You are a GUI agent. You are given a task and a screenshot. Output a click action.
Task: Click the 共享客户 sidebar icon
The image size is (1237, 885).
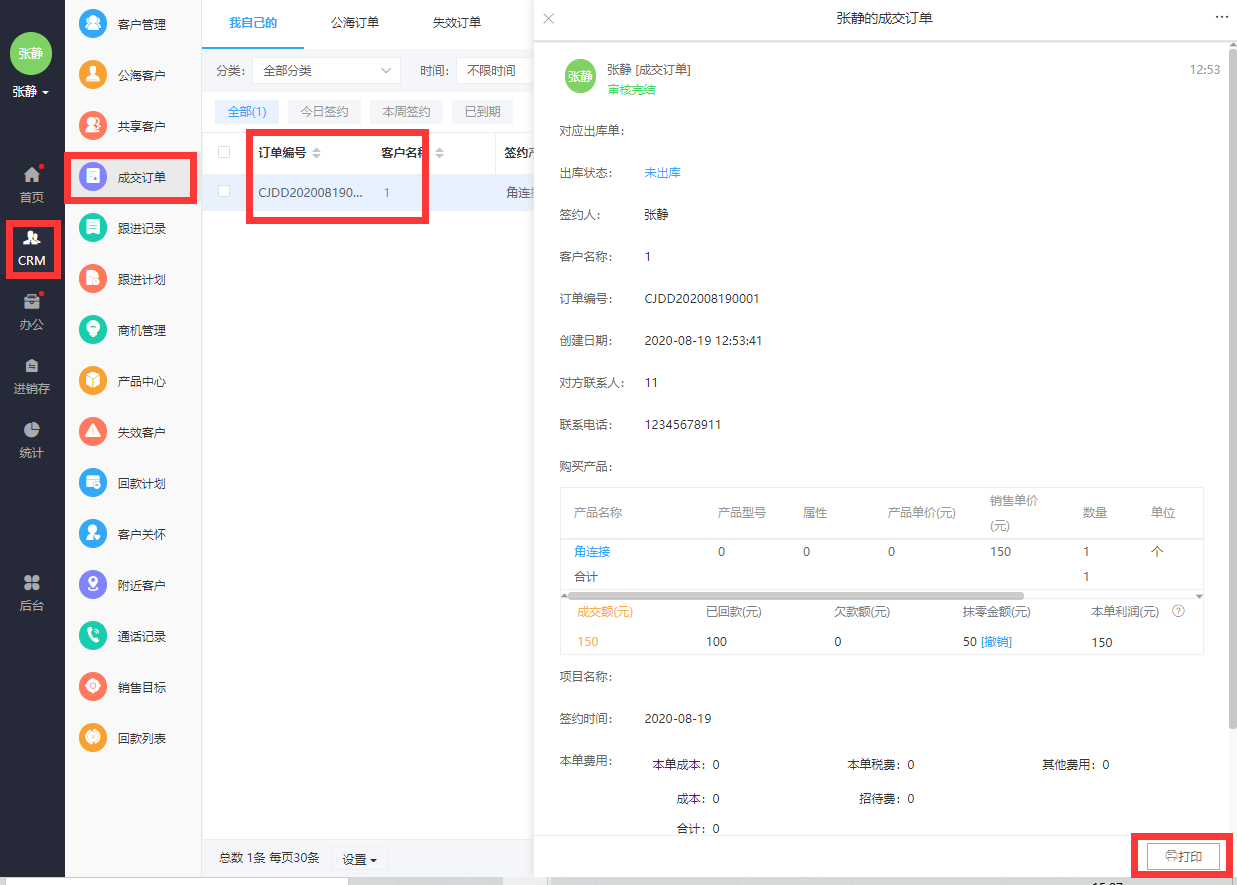click(93, 126)
